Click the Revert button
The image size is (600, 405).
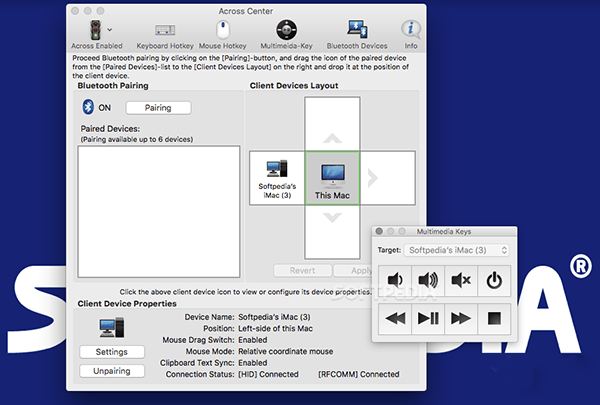[302, 271]
